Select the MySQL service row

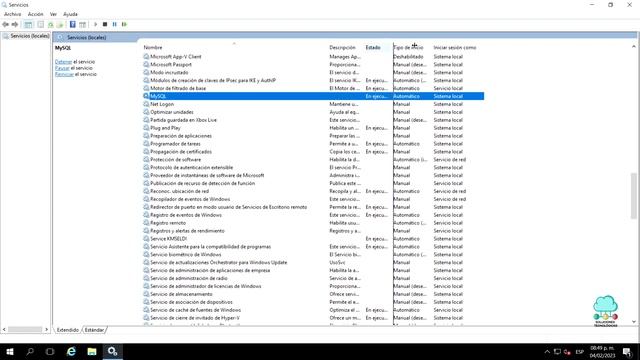(313, 96)
